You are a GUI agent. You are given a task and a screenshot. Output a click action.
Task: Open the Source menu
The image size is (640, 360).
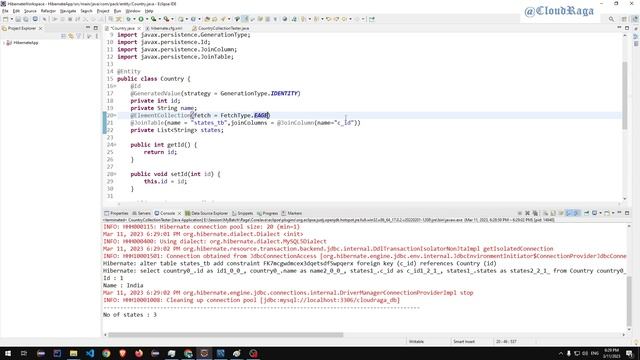30,11
